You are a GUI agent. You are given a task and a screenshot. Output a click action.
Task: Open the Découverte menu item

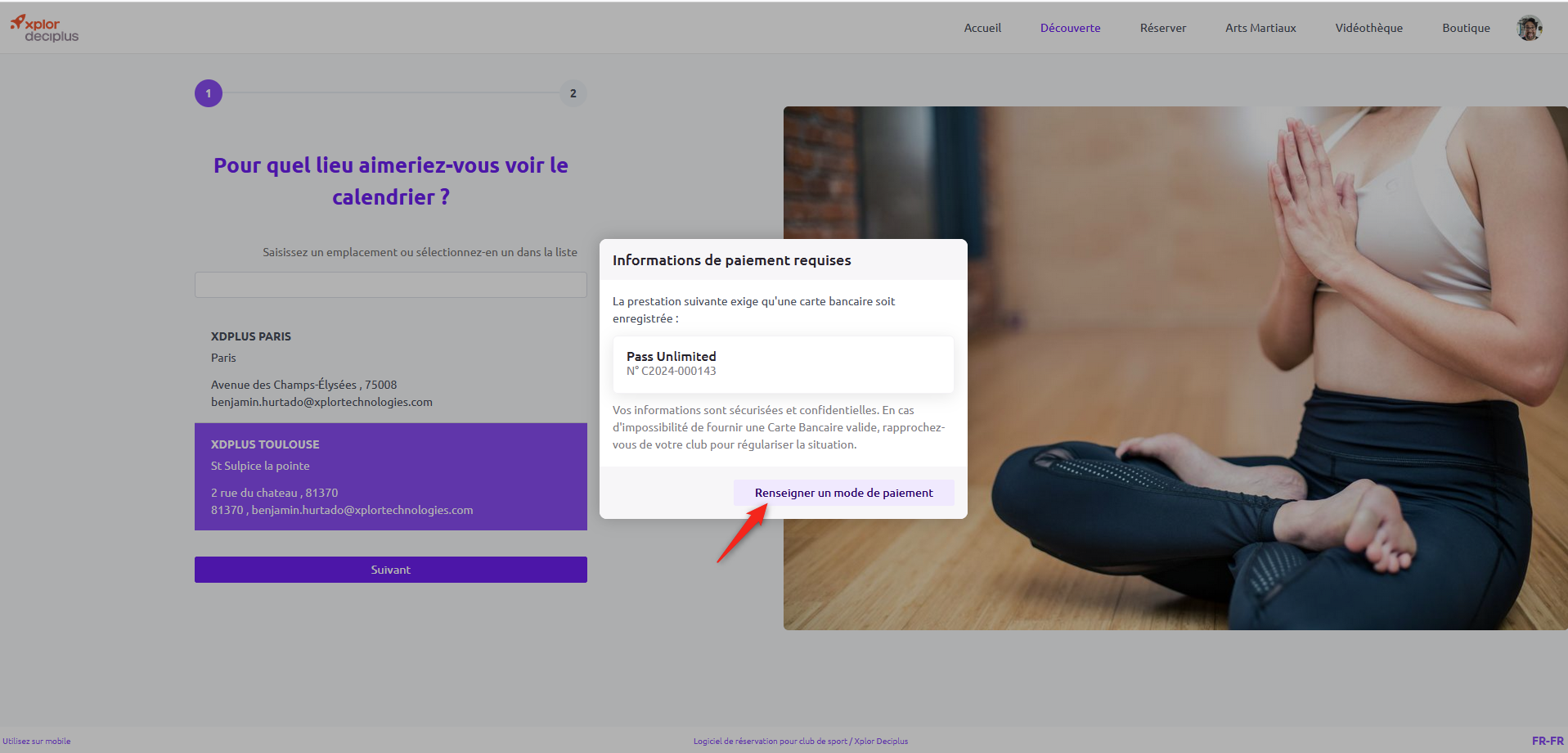(x=1070, y=28)
